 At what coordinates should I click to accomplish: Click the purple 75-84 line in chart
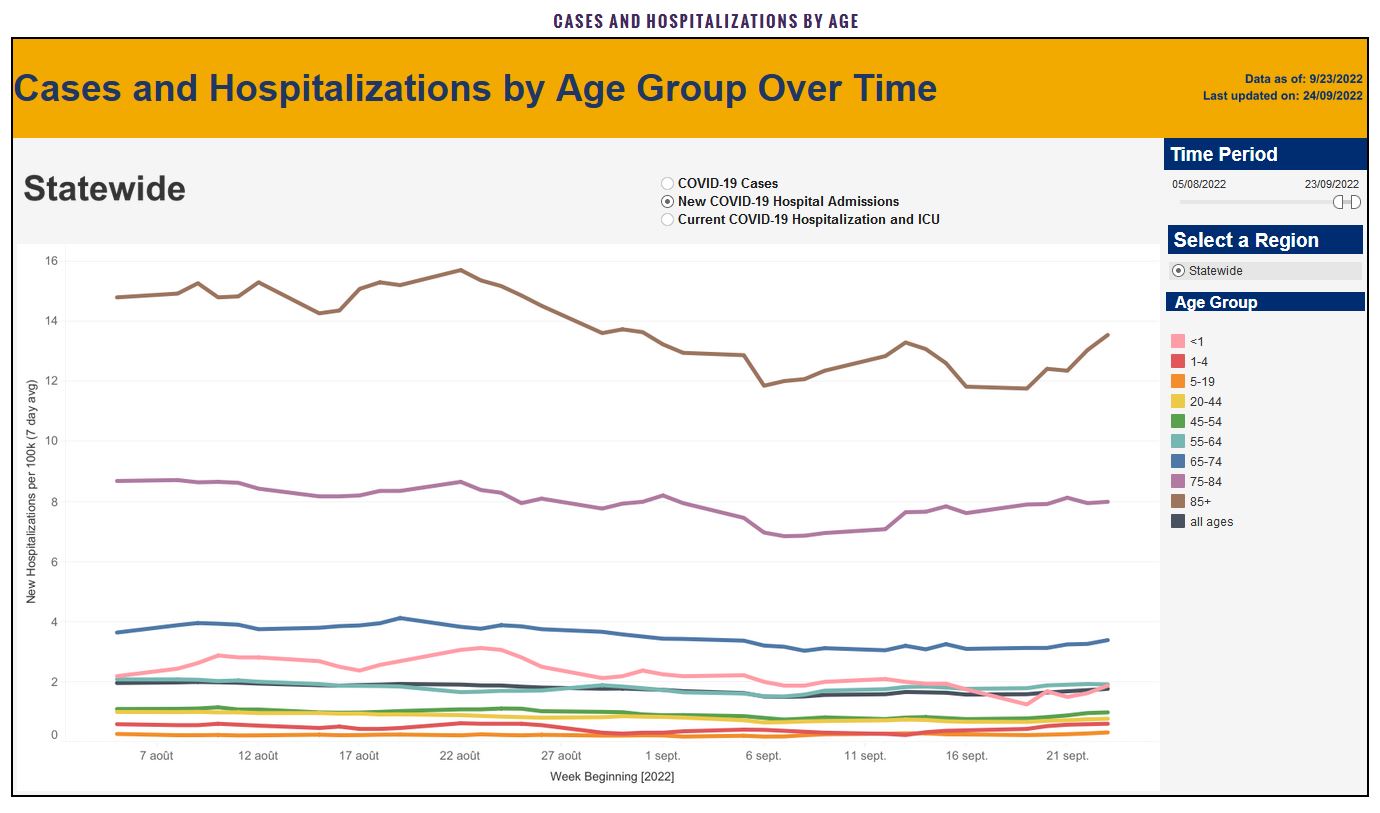click(x=600, y=506)
